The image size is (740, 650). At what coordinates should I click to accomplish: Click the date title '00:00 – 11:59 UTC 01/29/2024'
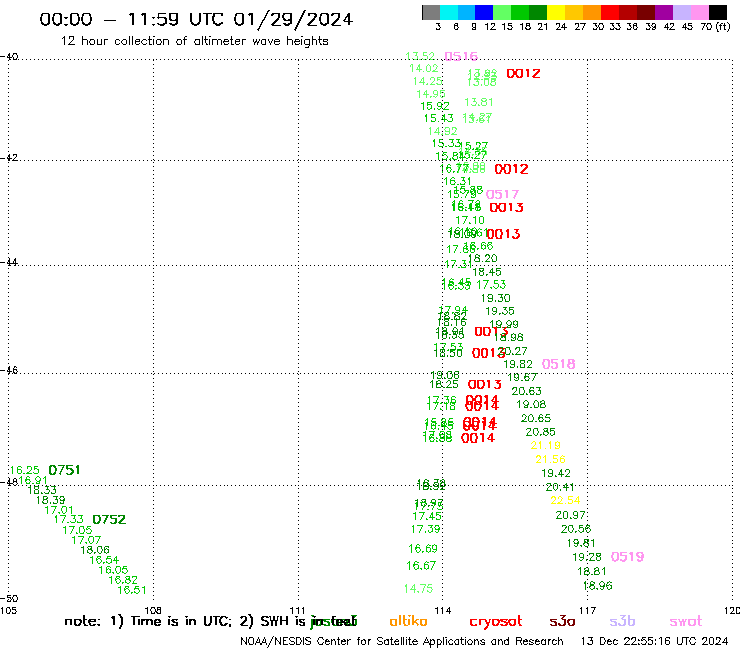[x=196, y=19]
